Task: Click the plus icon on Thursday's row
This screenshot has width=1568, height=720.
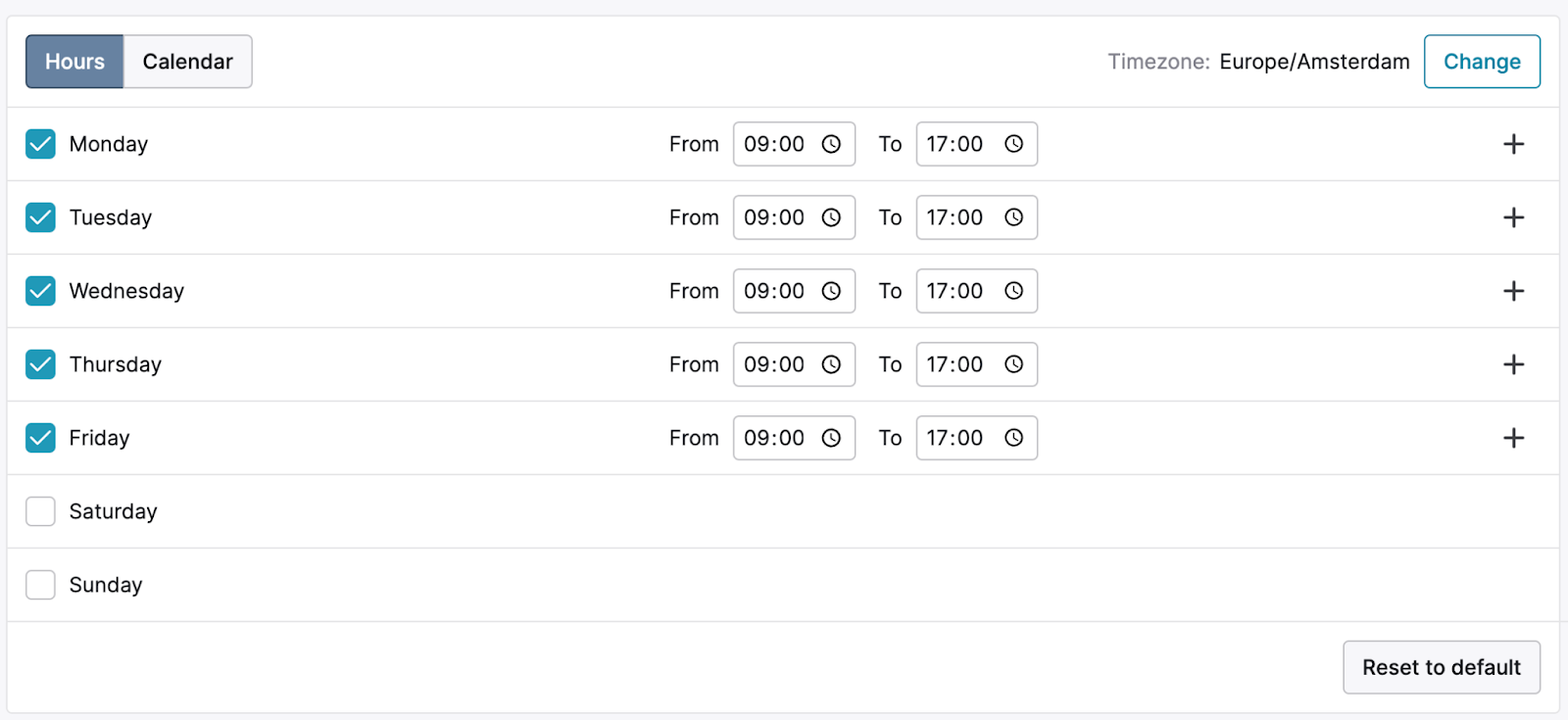Action: pyautogui.click(x=1513, y=364)
